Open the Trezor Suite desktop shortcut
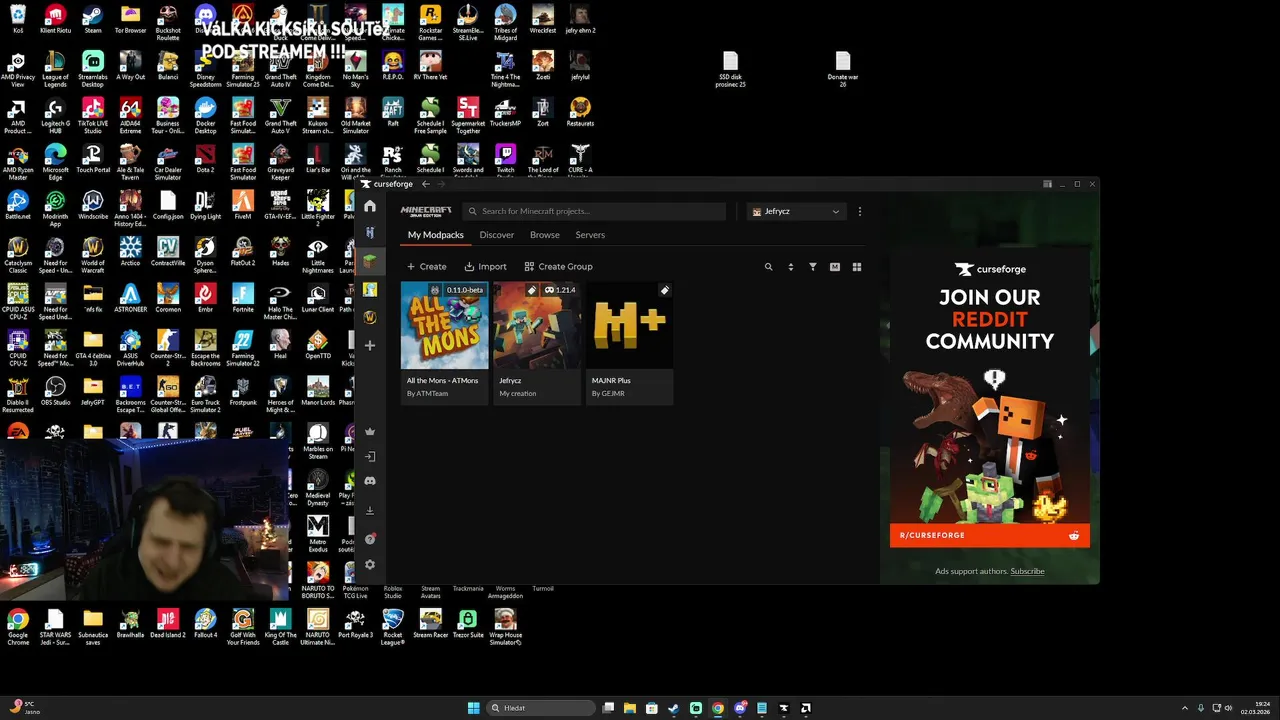 pos(468,624)
